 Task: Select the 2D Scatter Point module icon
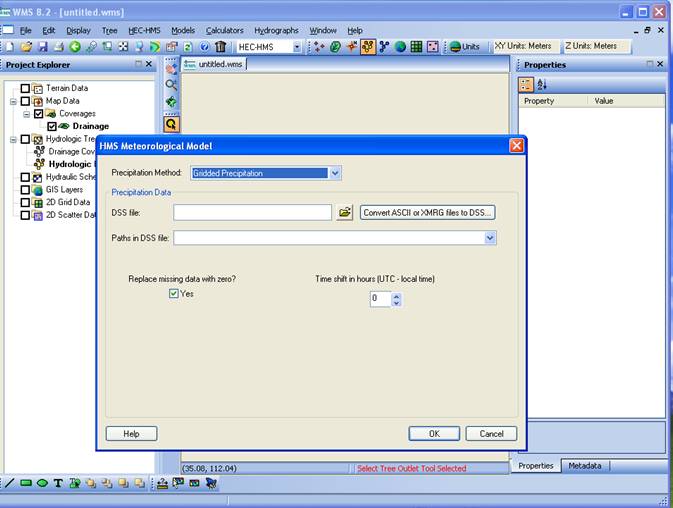pos(433,46)
